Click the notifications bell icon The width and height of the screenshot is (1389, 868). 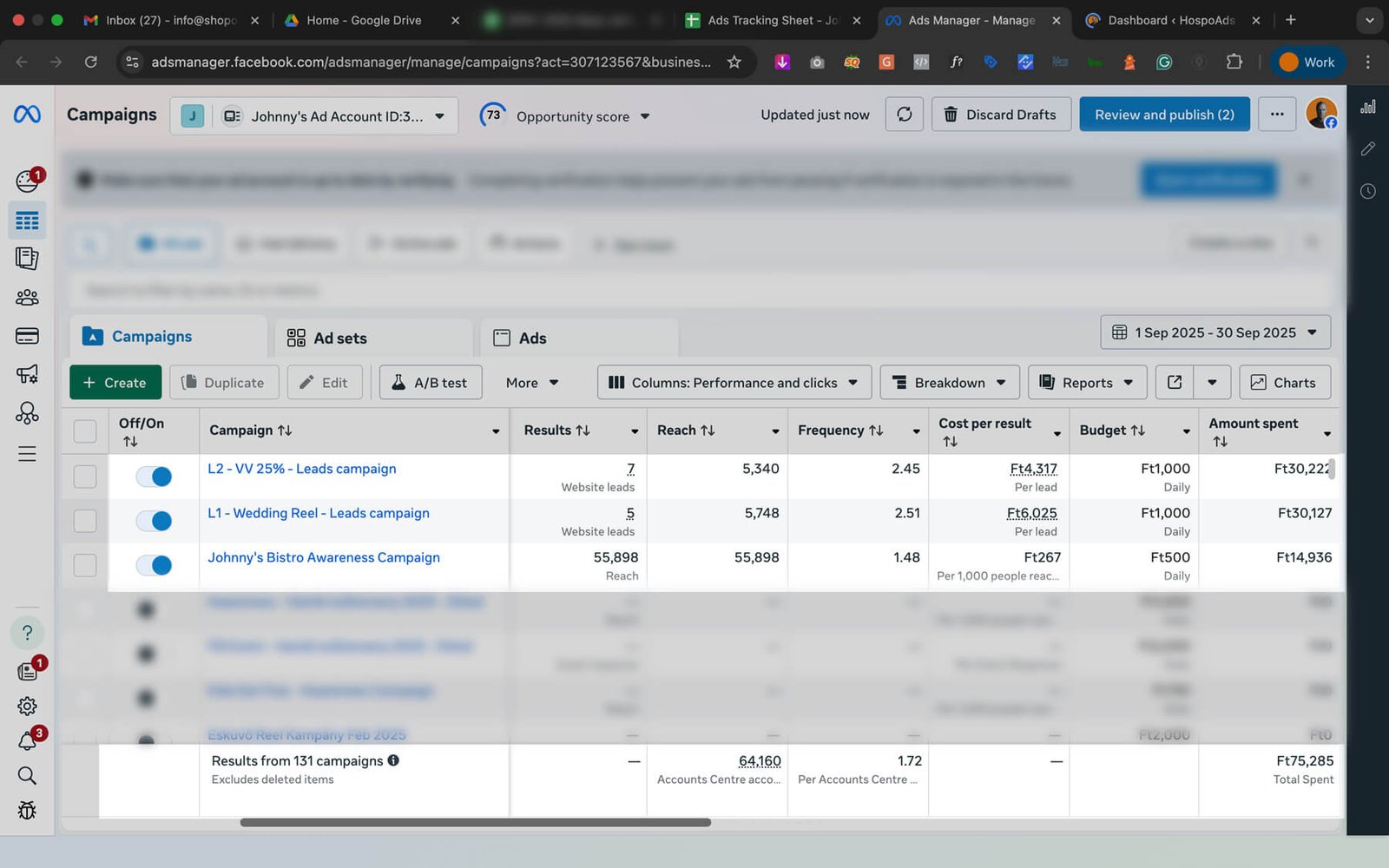tap(27, 741)
